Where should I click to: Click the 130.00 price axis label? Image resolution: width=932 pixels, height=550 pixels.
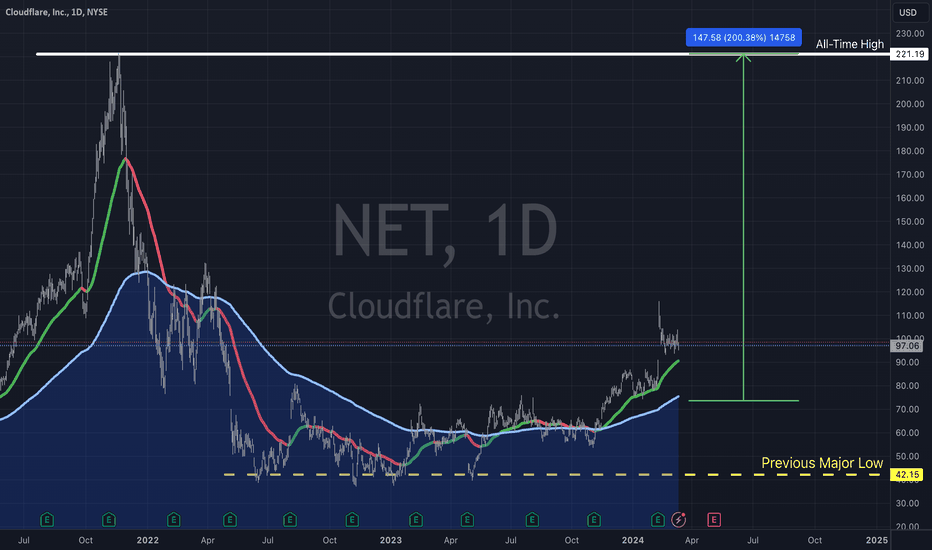click(x=910, y=268)
